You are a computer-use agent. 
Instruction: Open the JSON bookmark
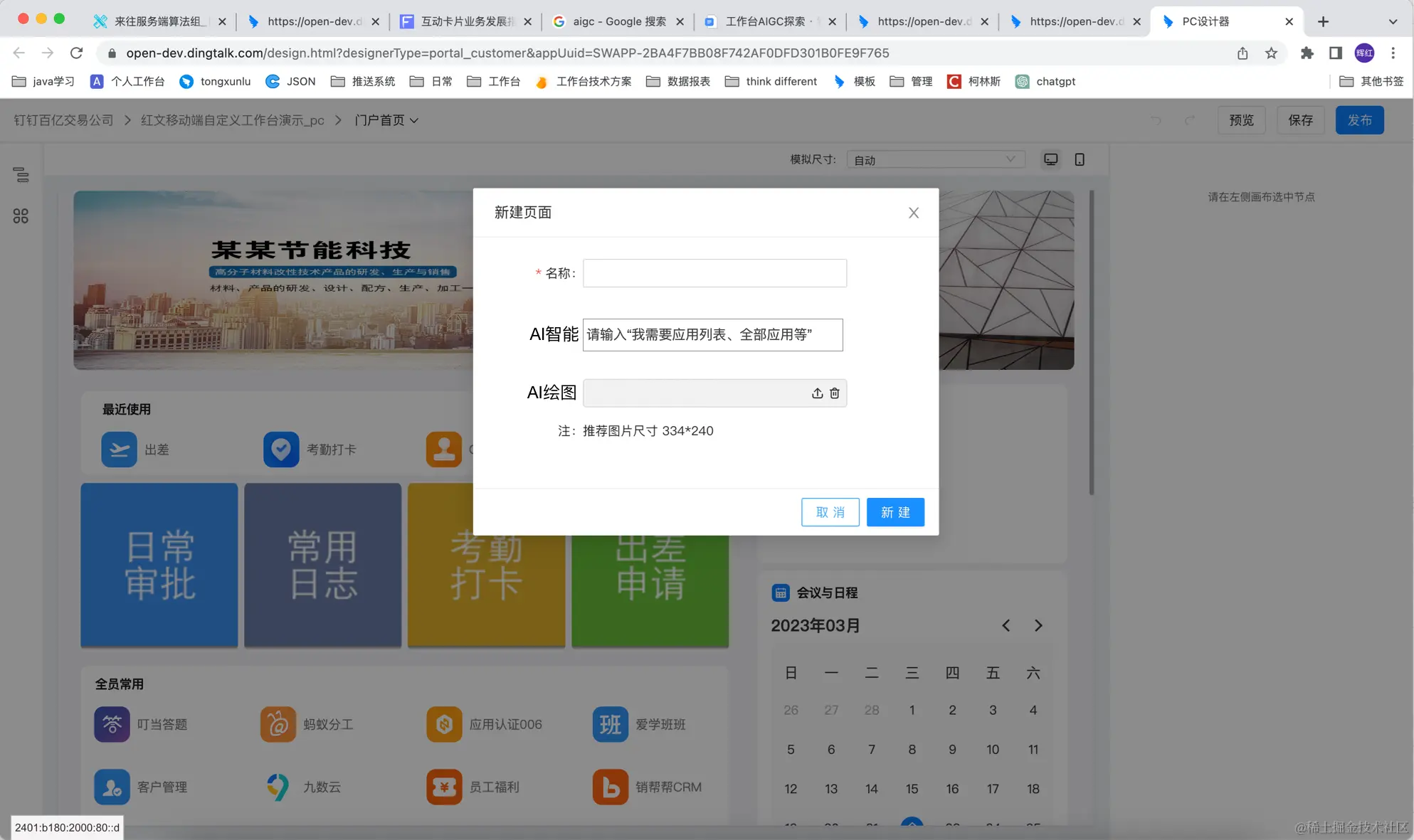click(x=290, y=81)
